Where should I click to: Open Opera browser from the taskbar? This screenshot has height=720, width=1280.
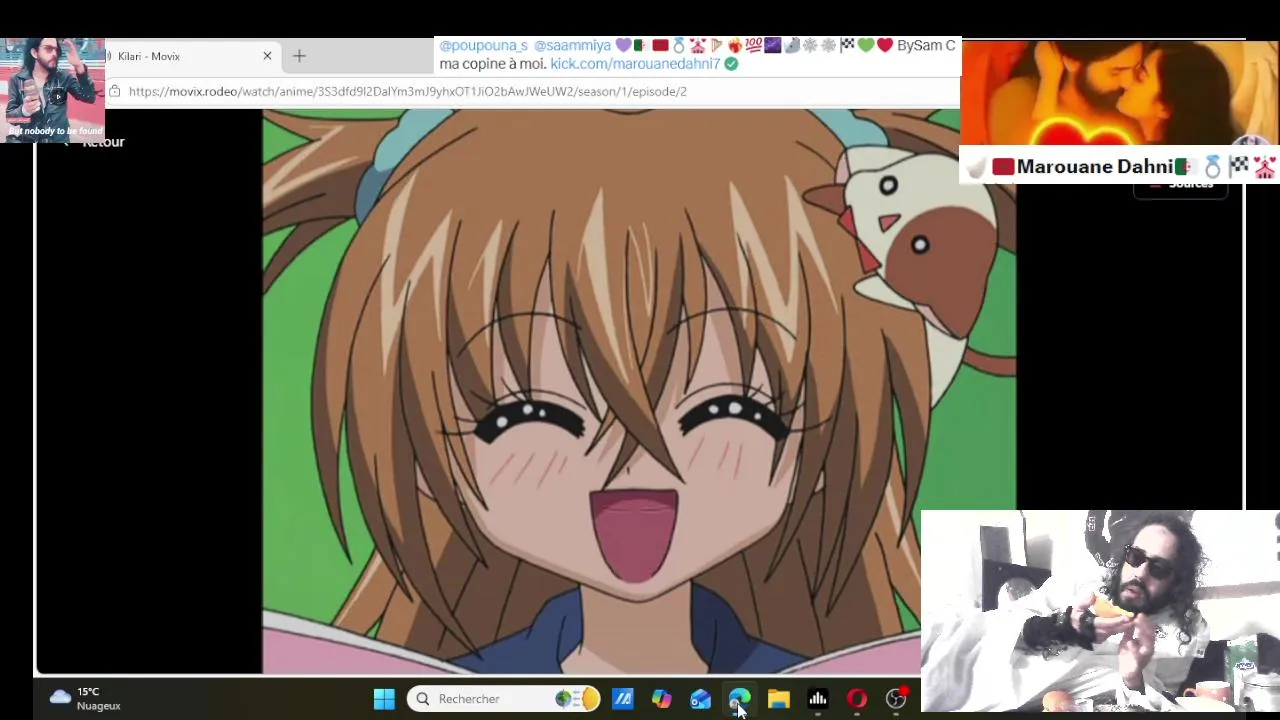click(x=857, y=699)
